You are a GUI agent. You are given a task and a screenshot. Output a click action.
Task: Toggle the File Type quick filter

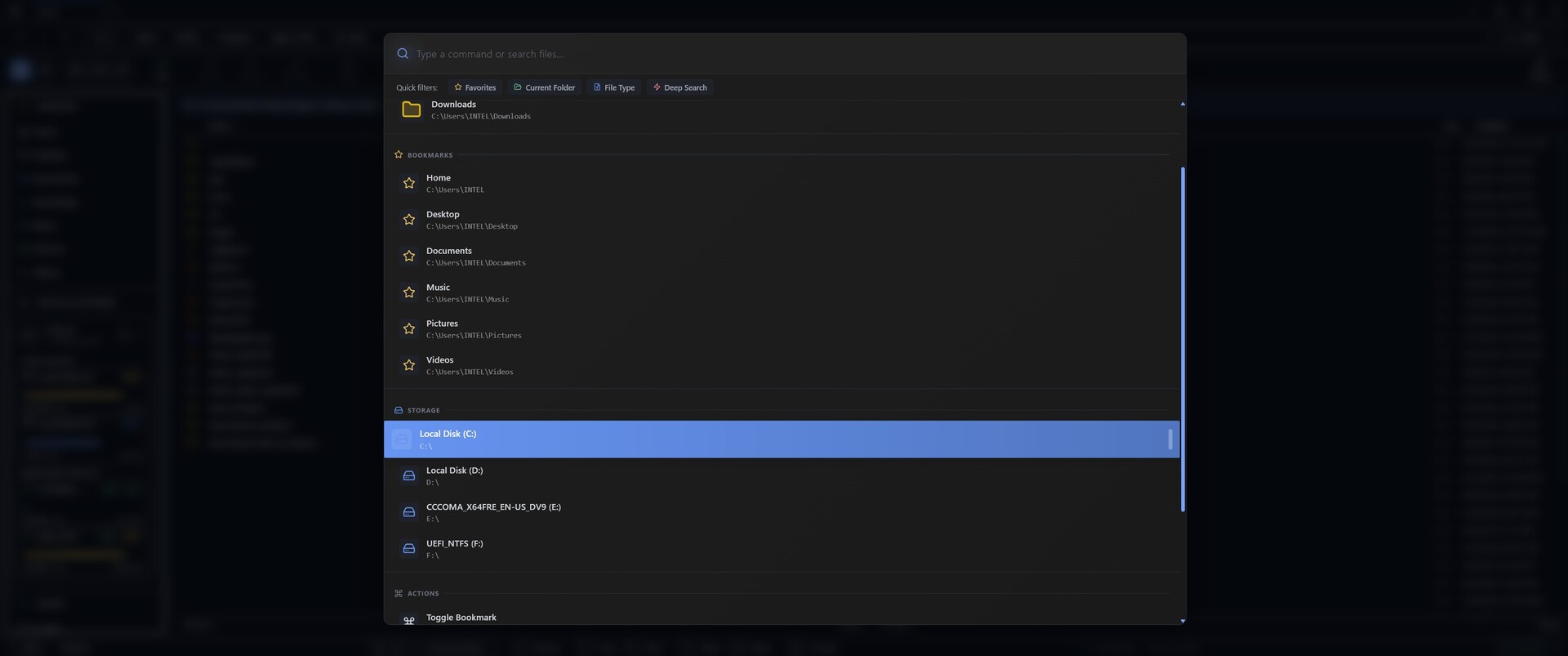point(614,87)
